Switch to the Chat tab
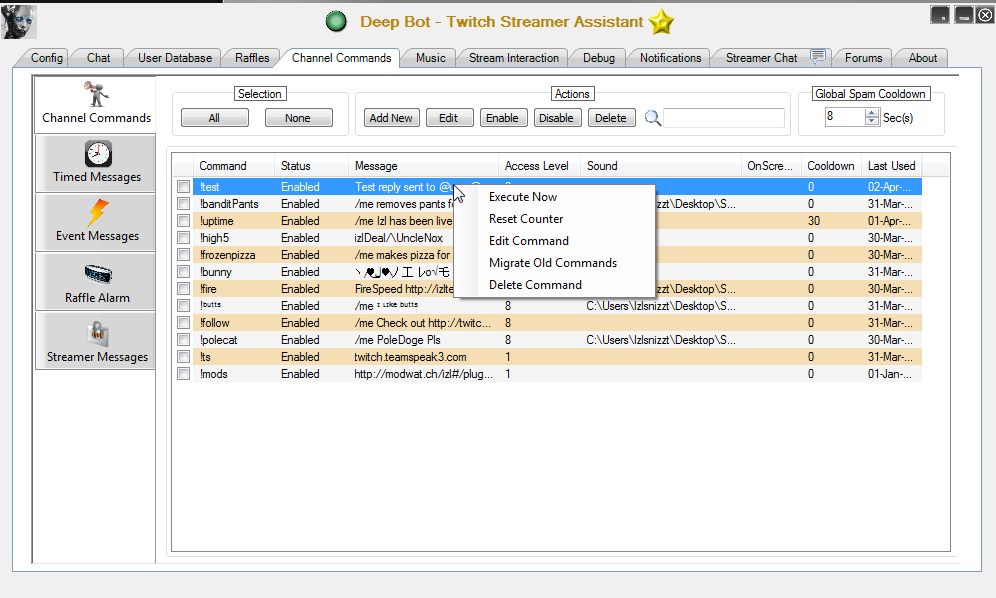The height and width of the screenshot is (598, 996). (98, 58)
